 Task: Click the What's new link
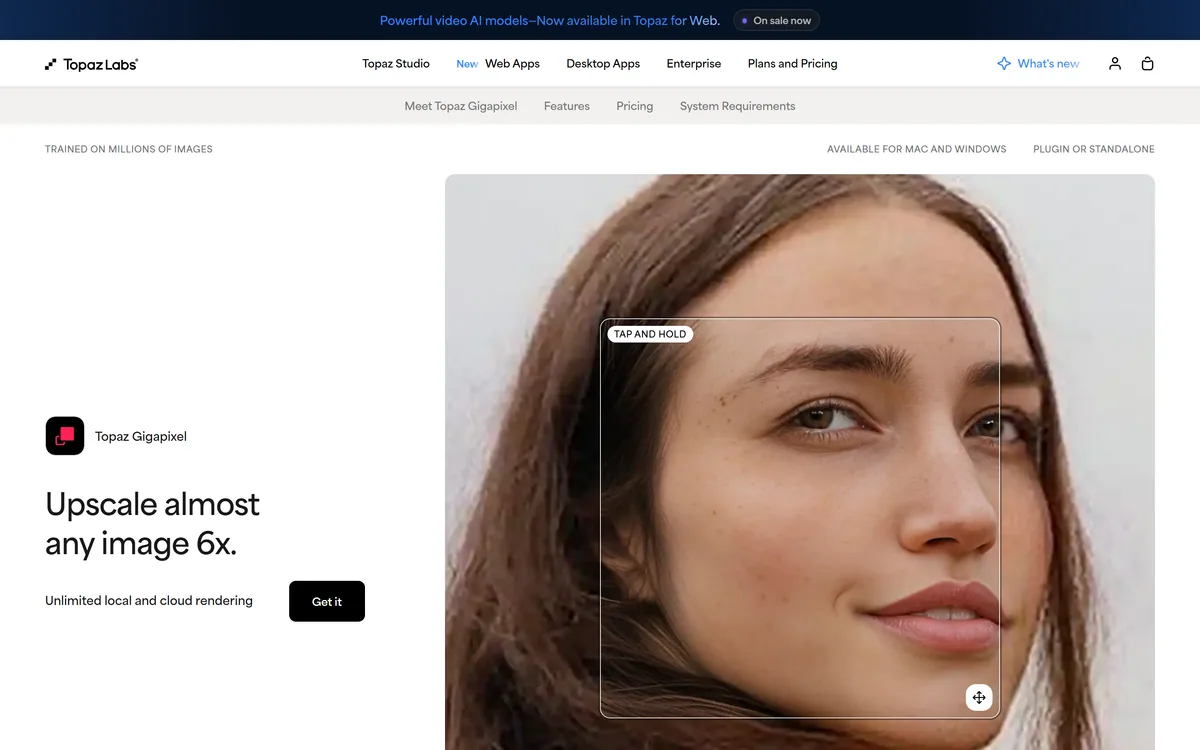1048,63
